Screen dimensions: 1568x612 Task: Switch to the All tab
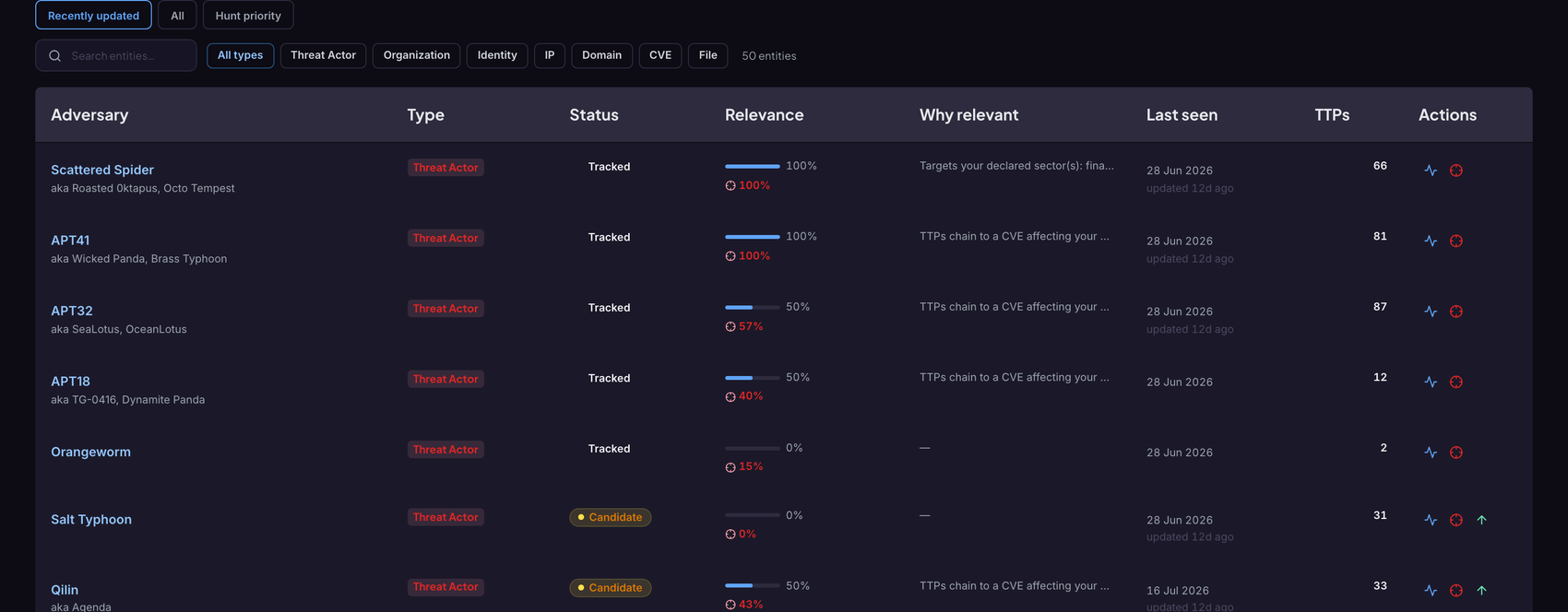tap(177, 16)
